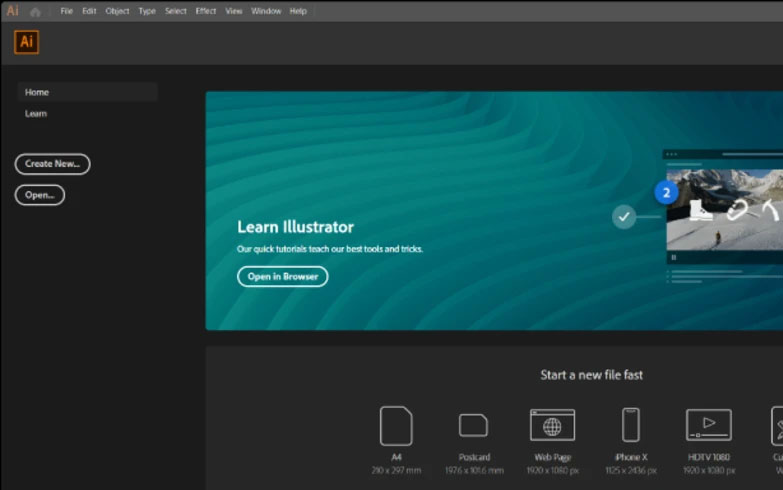
Task: Pause the tutorial preview video
Action: 674,258
